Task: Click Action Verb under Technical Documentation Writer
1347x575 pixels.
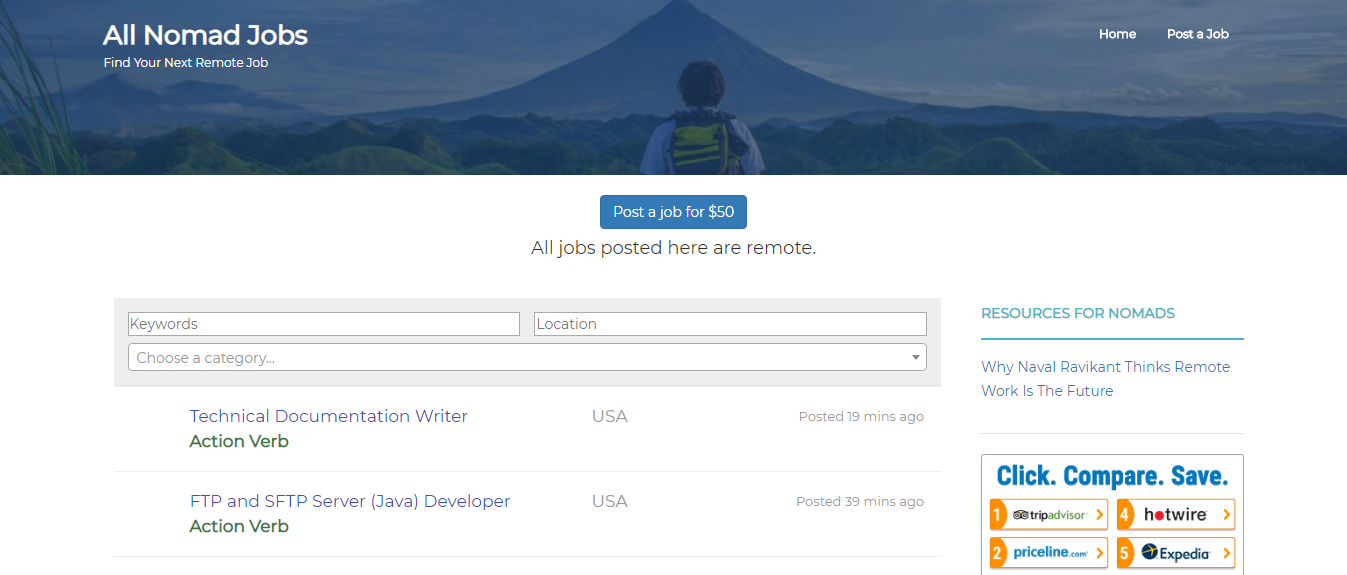Action: coord(239,441)
